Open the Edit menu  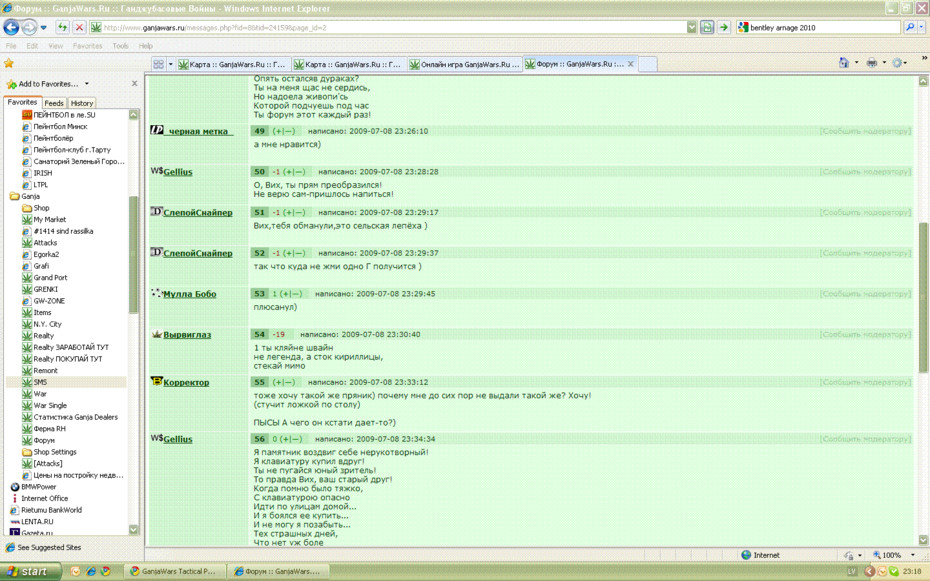tap(32, 46)
